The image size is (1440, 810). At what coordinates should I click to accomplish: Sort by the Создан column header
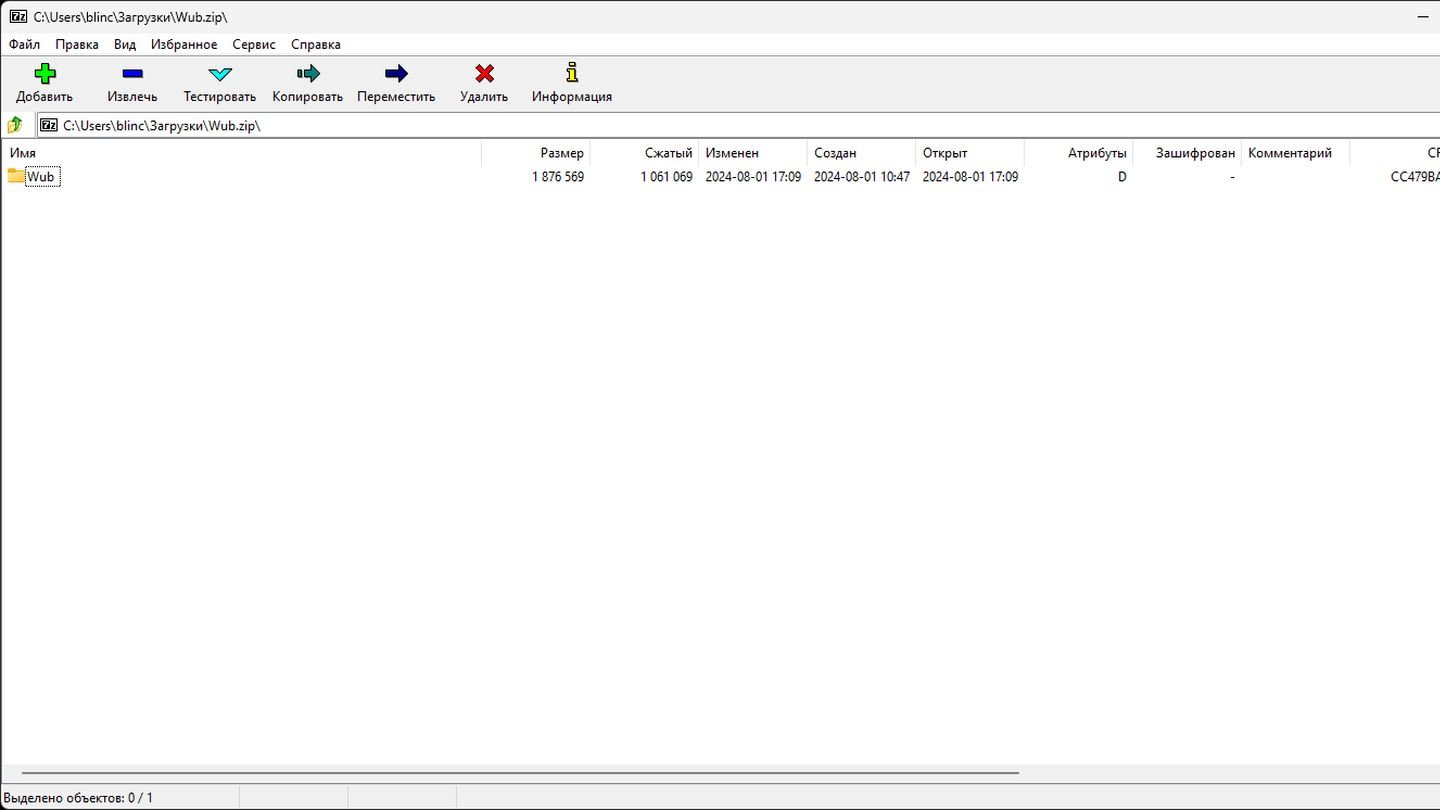click(861, 153)
